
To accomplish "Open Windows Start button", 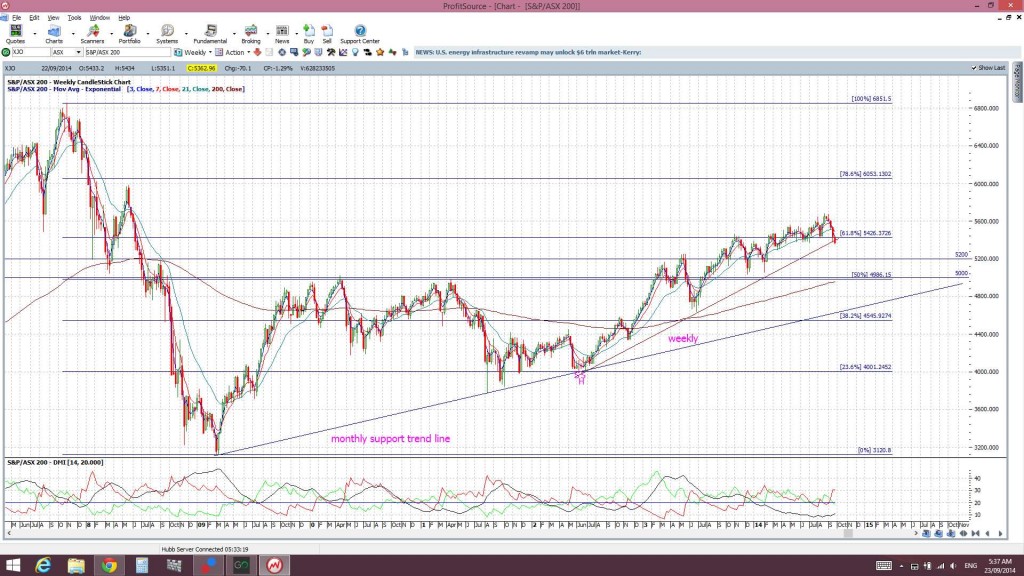I will (x=12, y=565).
